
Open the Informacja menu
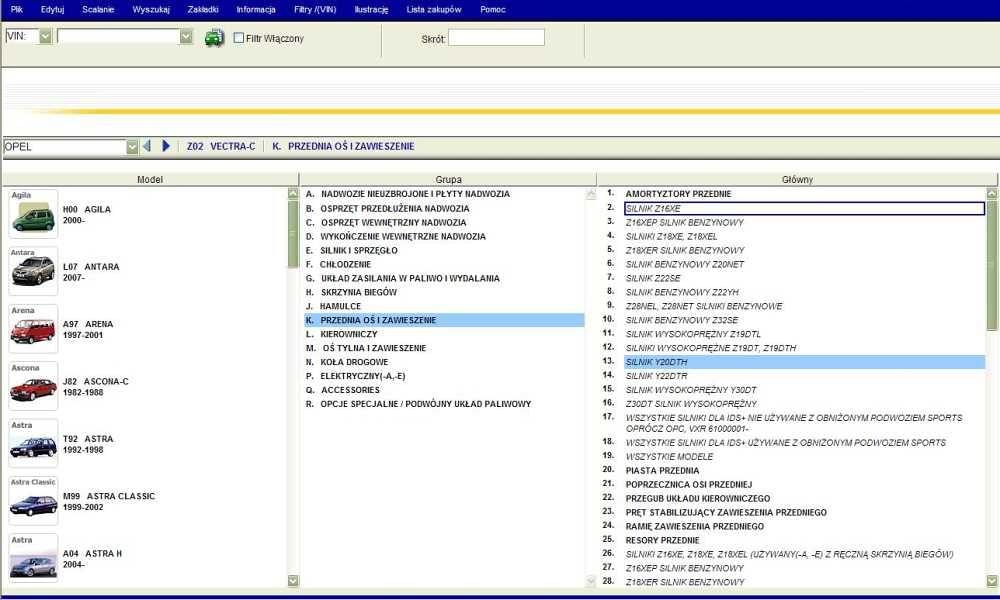pos(256,10)
